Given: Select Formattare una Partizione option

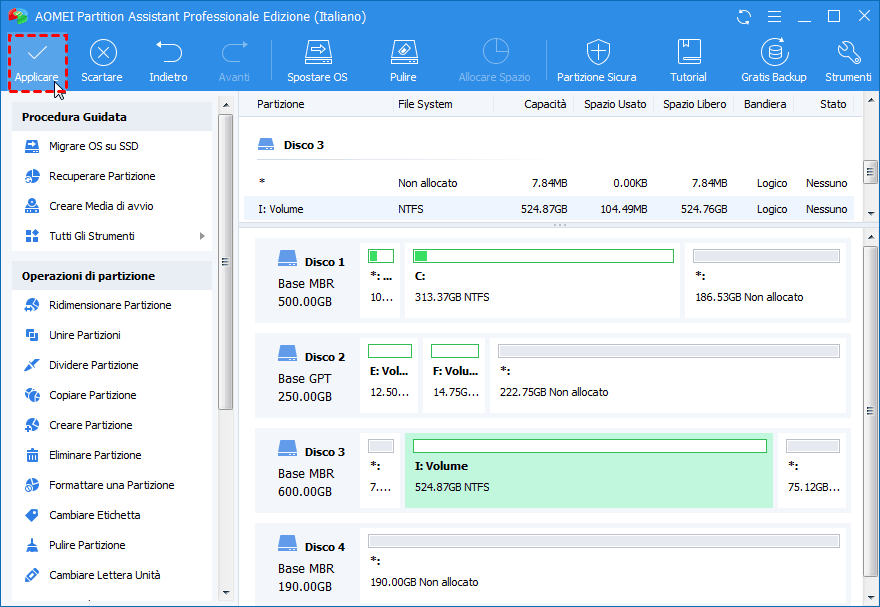Looking at the screenshot, I should coord(111,485).
